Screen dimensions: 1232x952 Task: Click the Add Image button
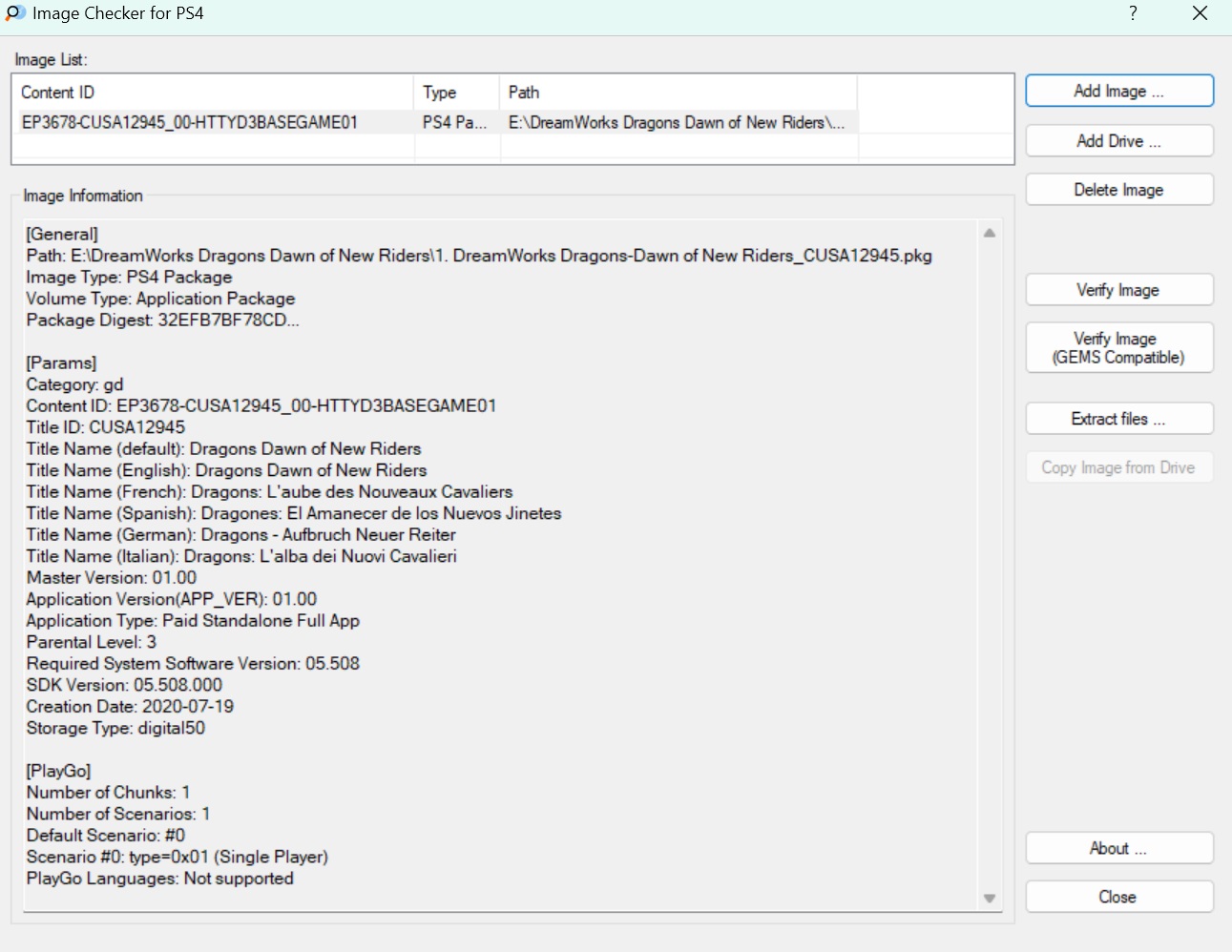coord(1118,92)
